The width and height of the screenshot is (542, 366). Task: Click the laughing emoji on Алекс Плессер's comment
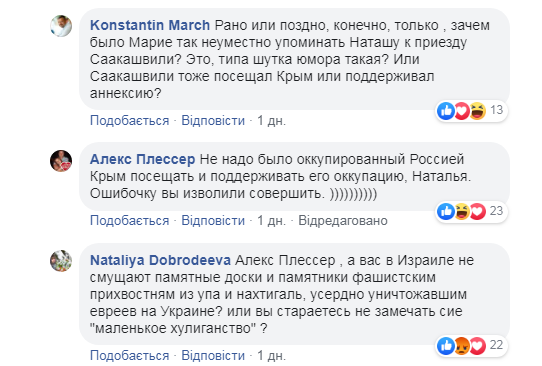(462, 211)
